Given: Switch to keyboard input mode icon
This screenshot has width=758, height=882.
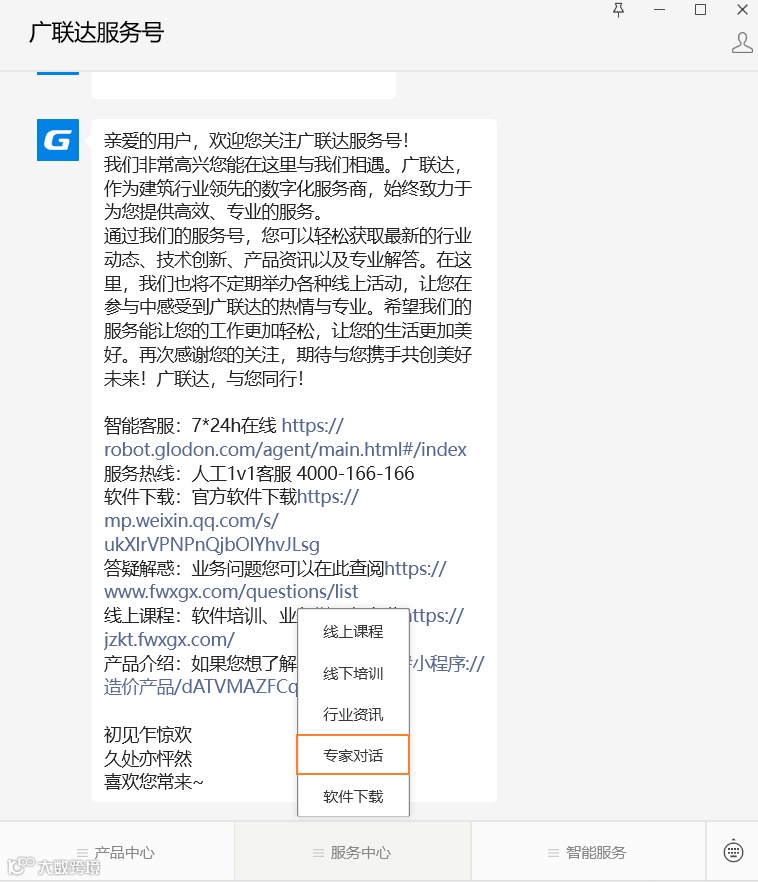Looking at the screenshot, I should coord(733,851).
